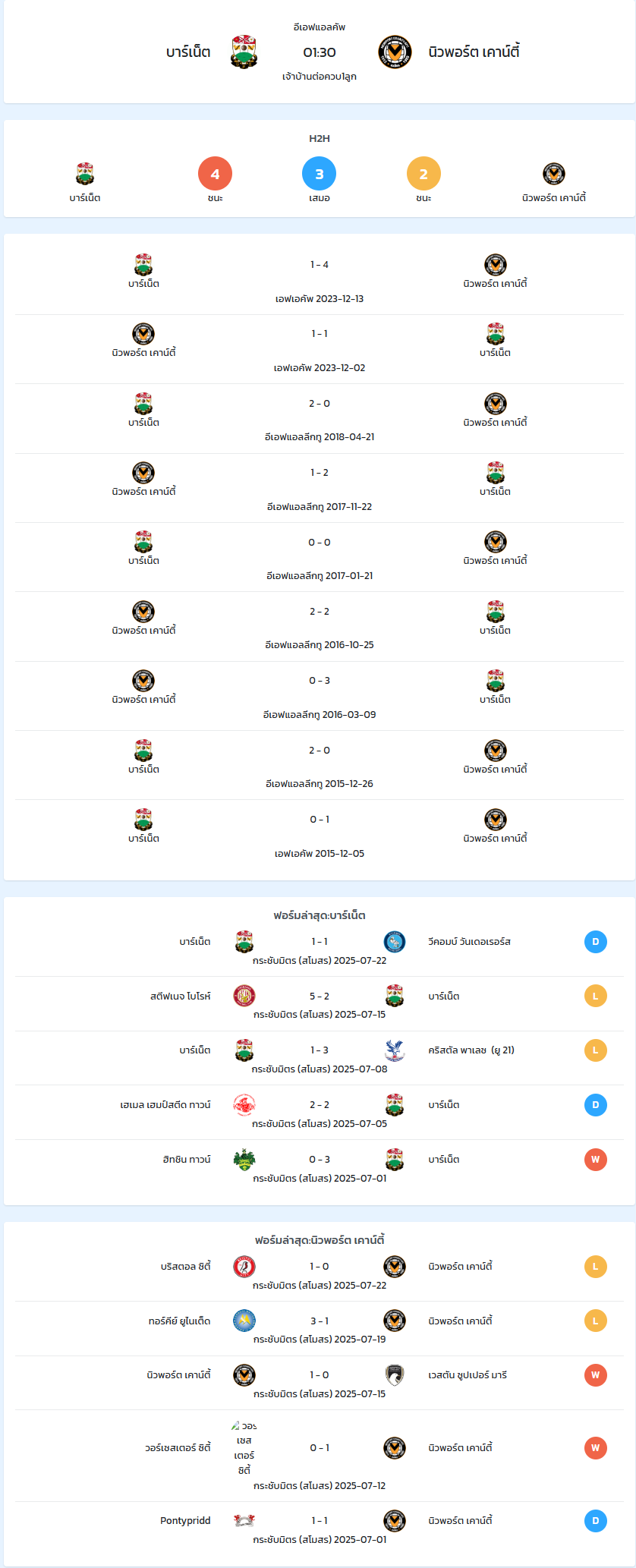The width and height of the screenshot is (636, 1568).
Task: Click the Hitchin Town crest
Action: click(x=244, y=1160)
